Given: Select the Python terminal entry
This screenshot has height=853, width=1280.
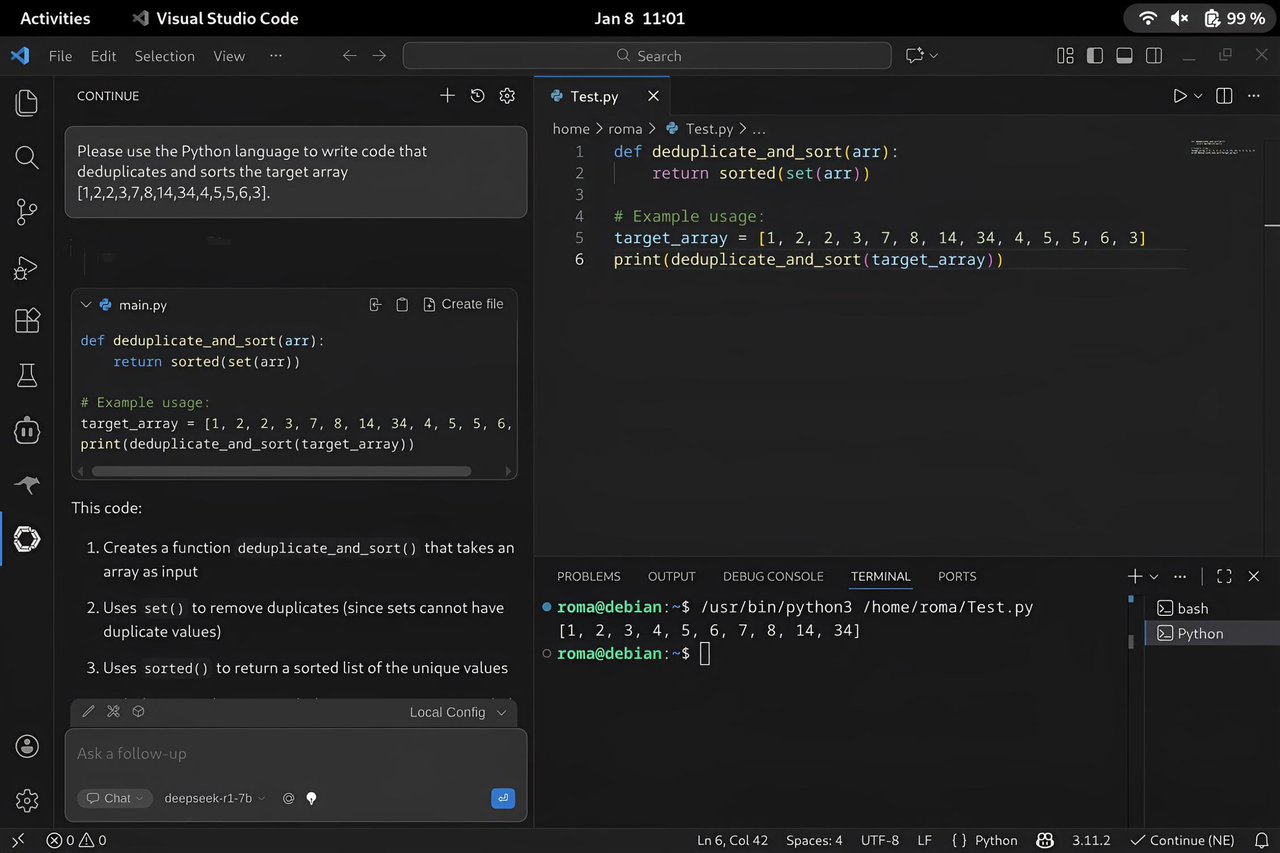Looking at the screenshot, I should 1212,633.
